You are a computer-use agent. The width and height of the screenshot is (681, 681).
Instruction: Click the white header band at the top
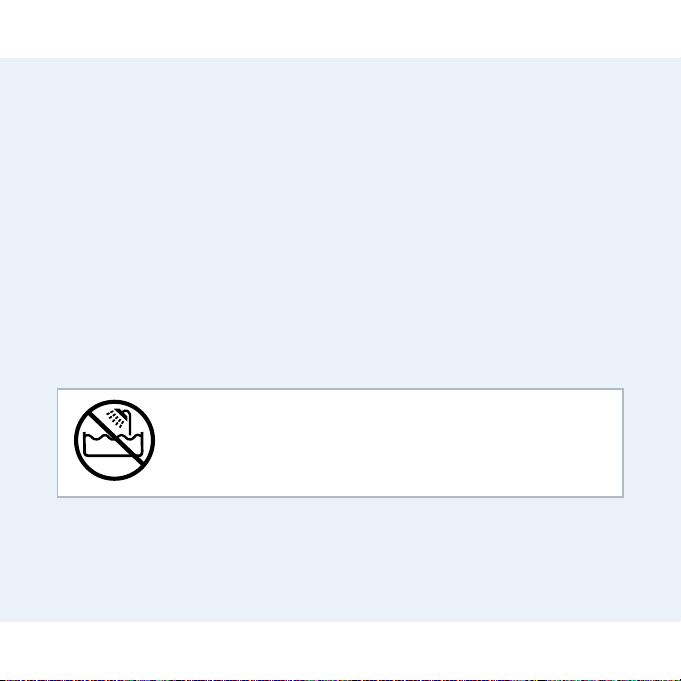point(340,29)
